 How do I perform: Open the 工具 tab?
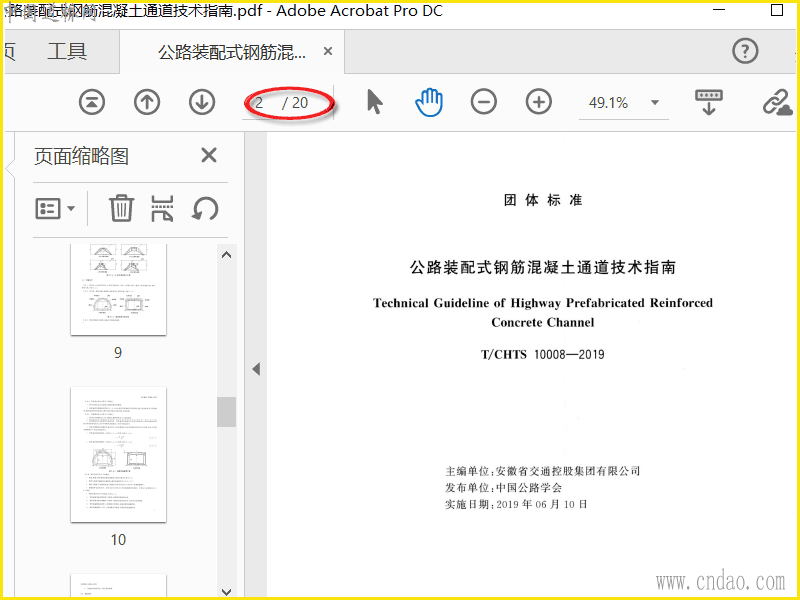pos(67,51)
